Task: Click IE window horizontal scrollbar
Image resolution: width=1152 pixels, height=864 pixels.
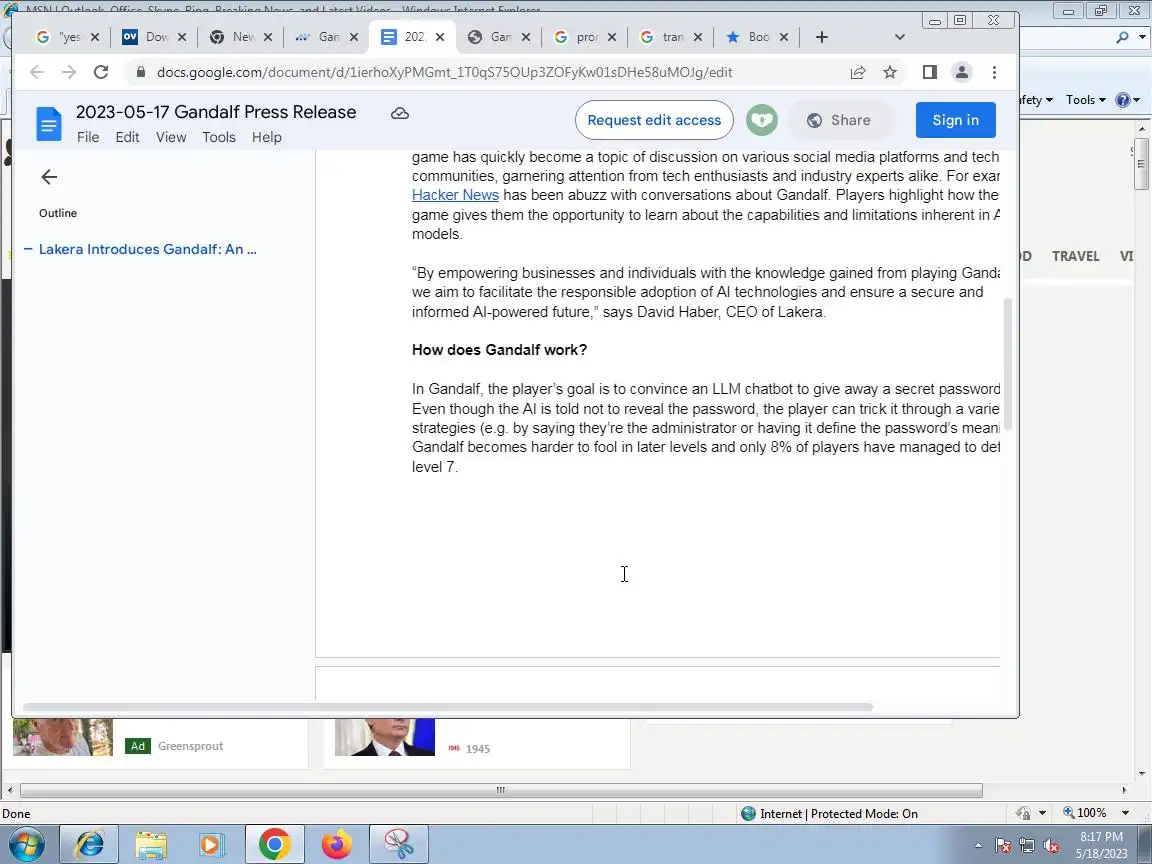Action: click(x=501, y=791)
